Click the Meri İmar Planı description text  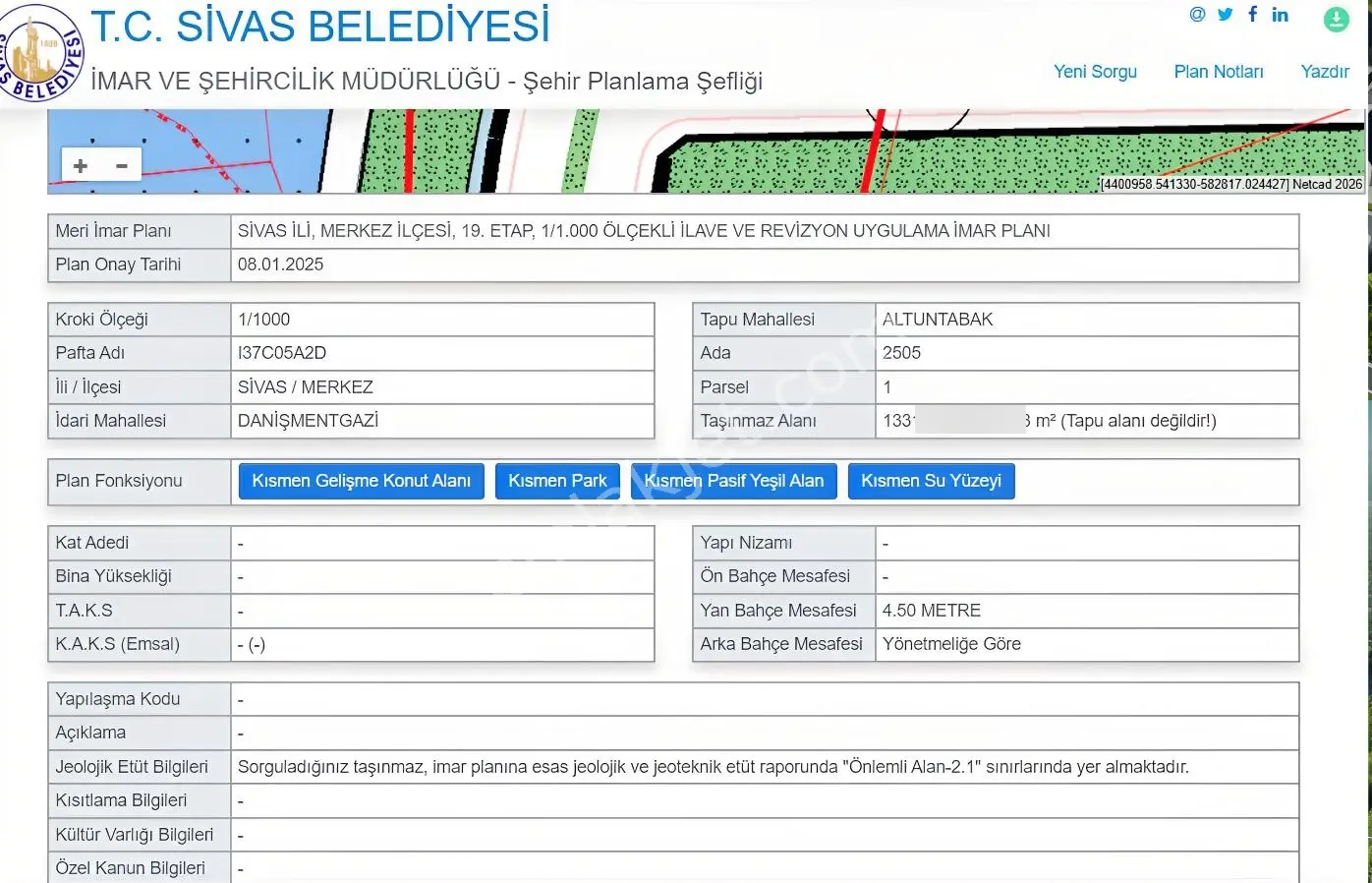click(x=644, y=231)
